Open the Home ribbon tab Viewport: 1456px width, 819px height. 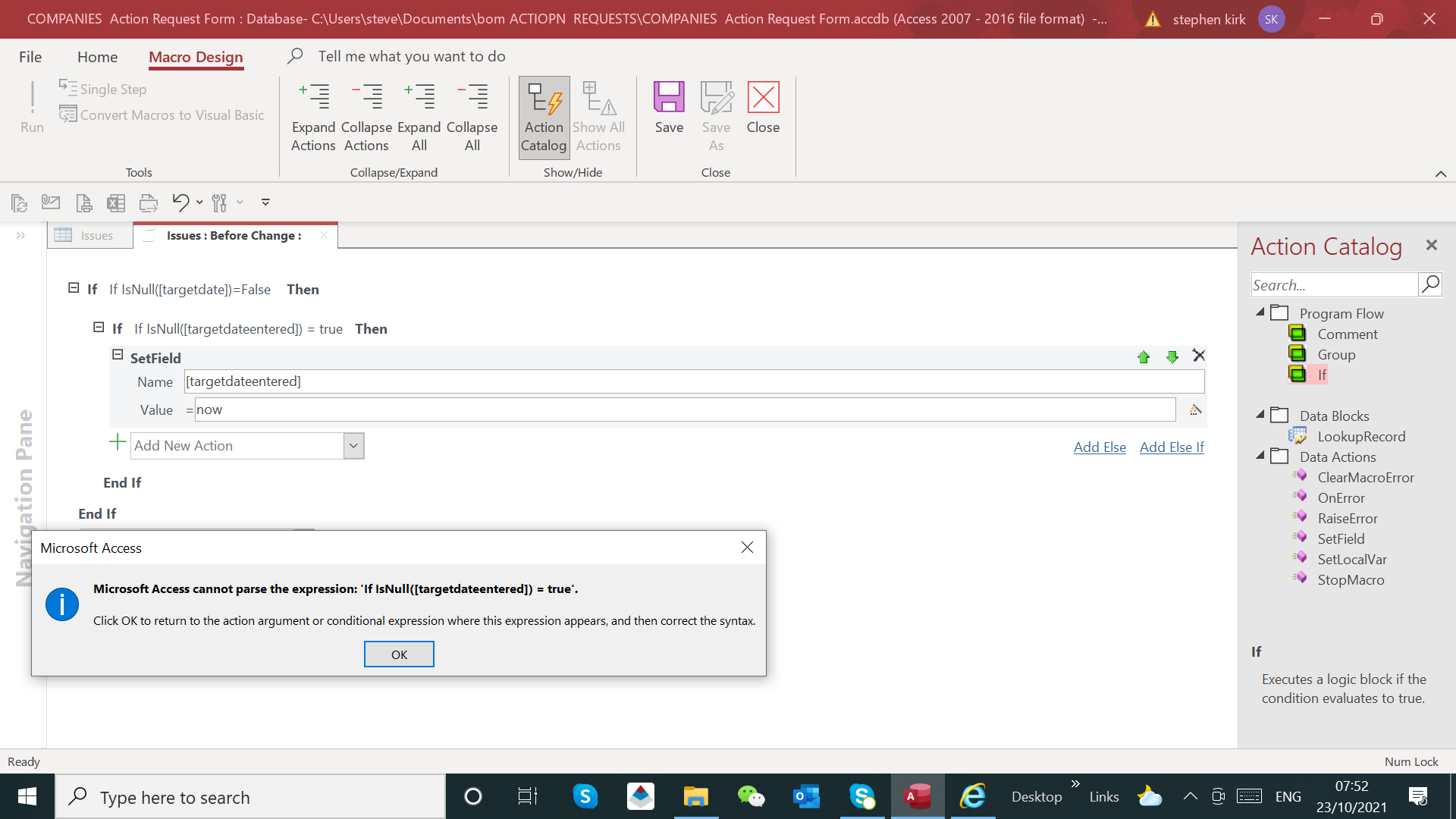tap(97, 57)
